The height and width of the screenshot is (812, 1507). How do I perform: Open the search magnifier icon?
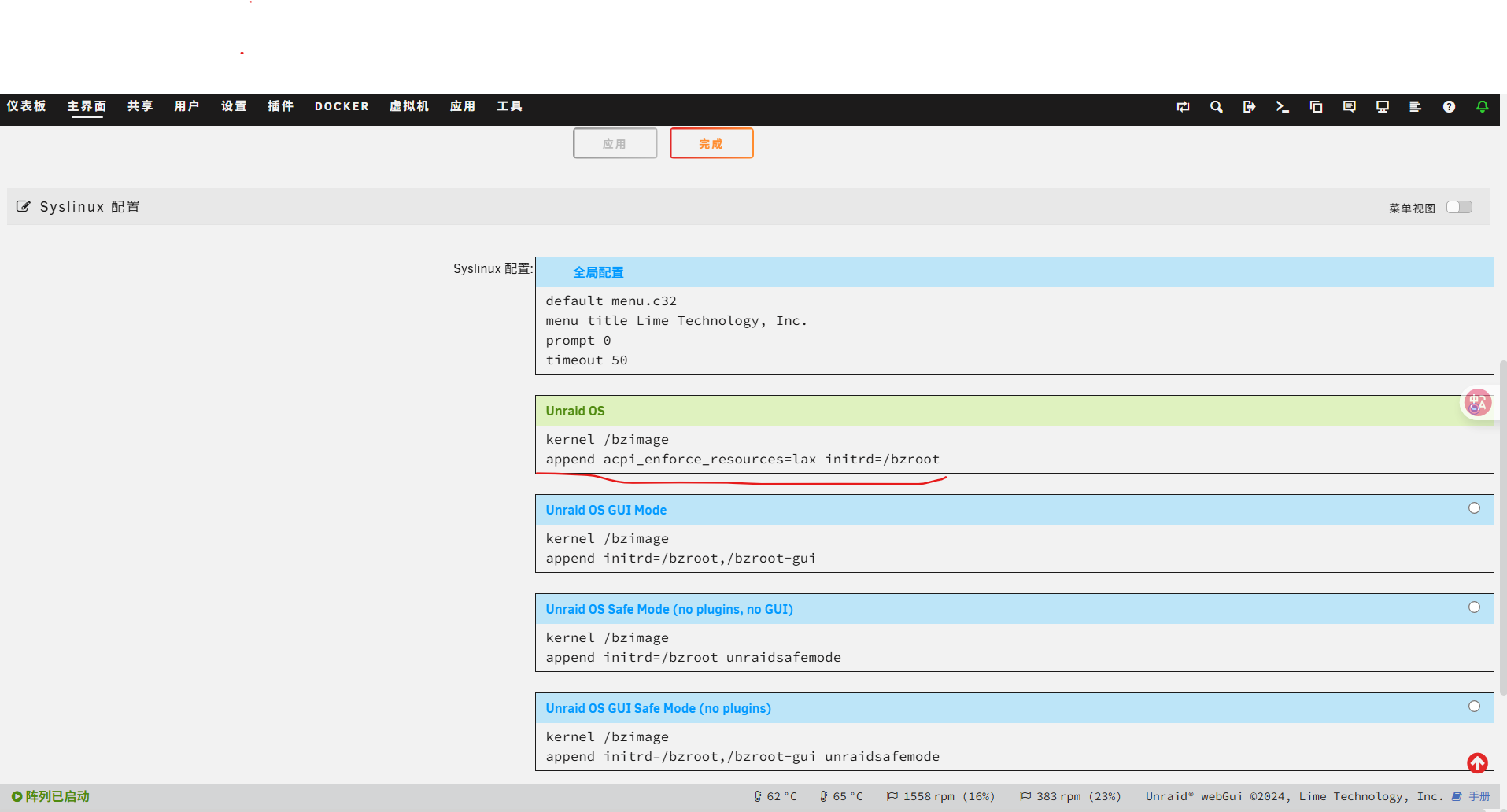click(x=1216, y=106)
